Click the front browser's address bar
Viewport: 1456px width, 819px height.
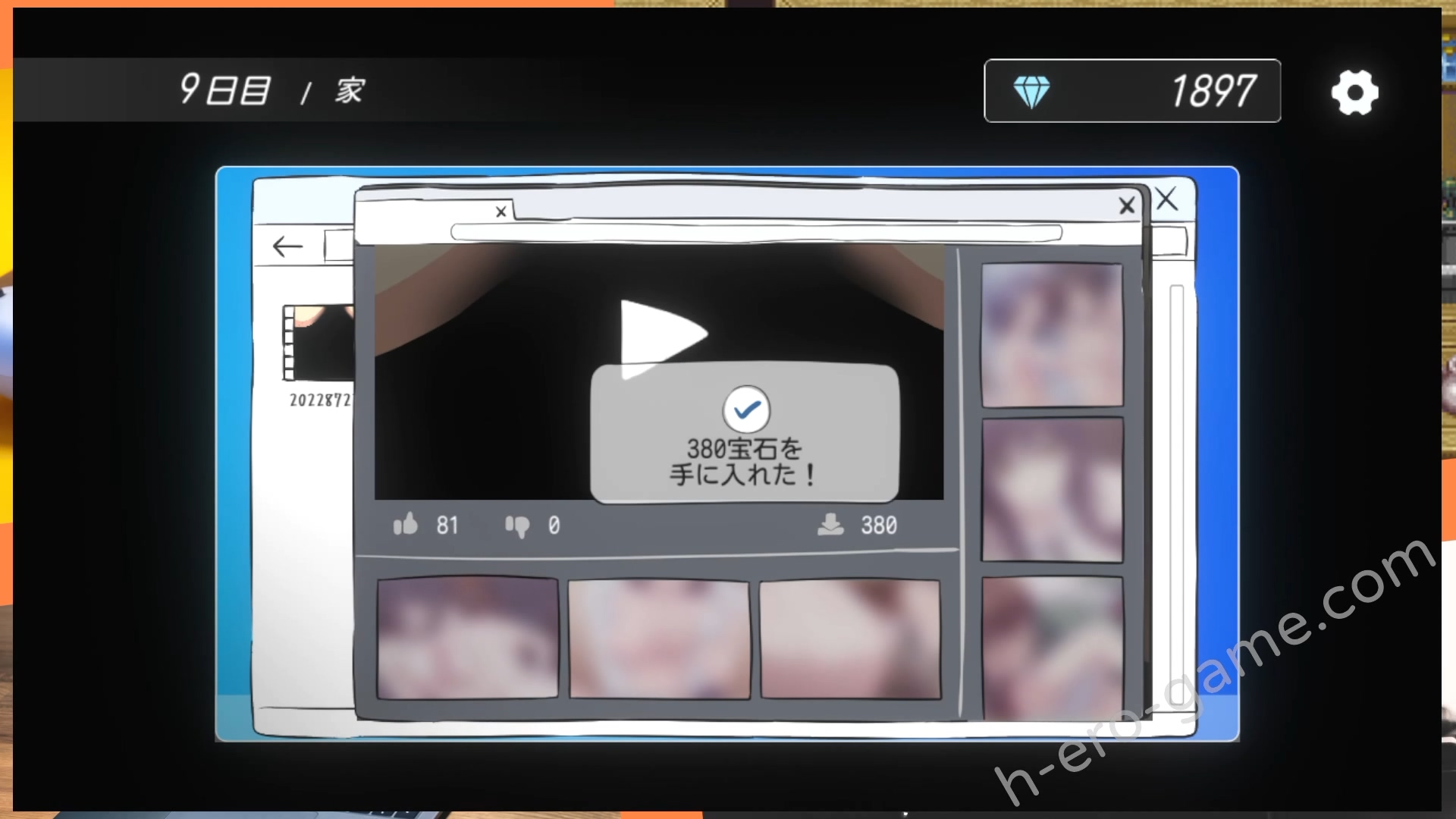pyautogui.click(x=755, y=232)
